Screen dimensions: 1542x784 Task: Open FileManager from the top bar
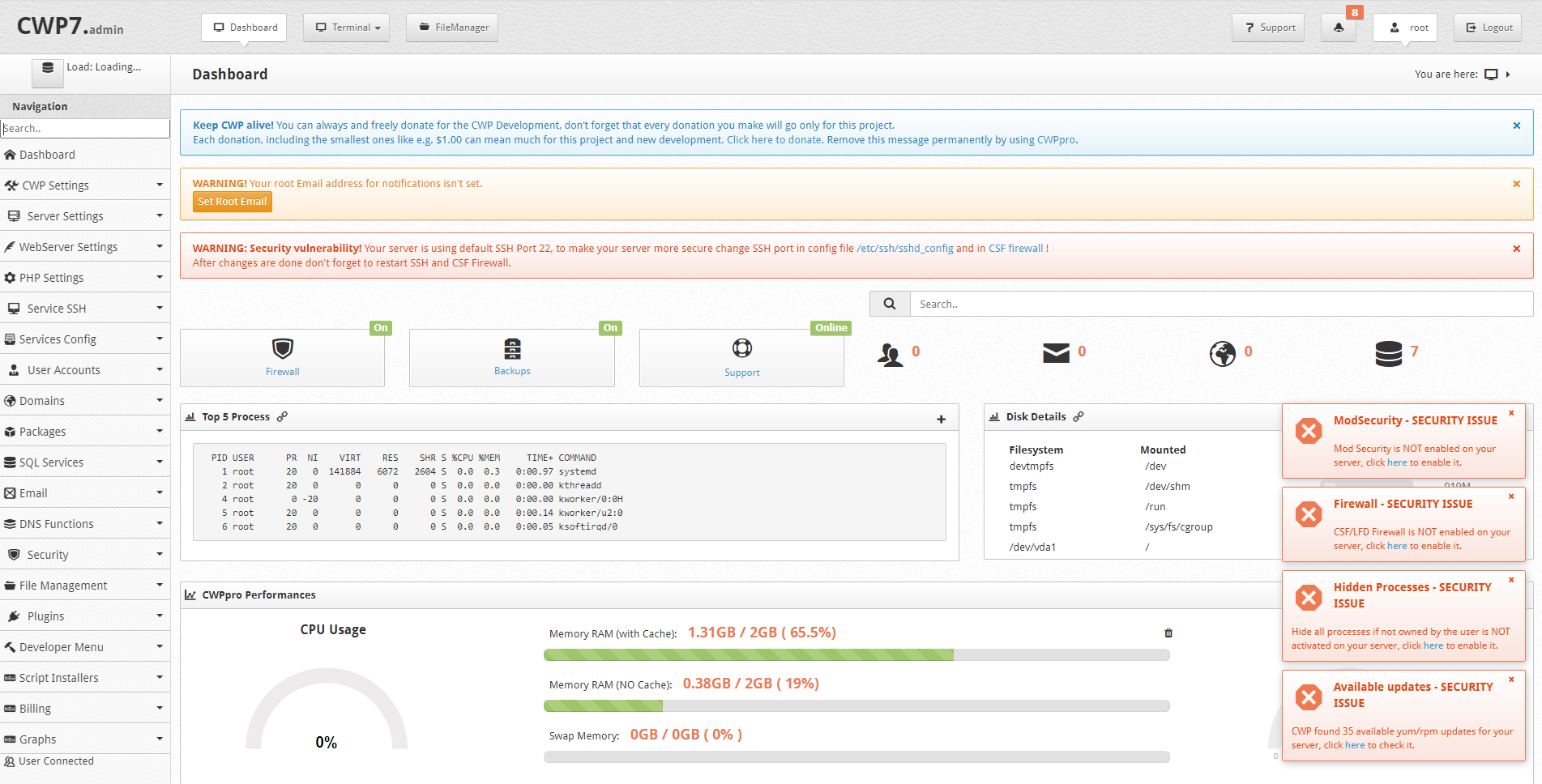[452, 28]
